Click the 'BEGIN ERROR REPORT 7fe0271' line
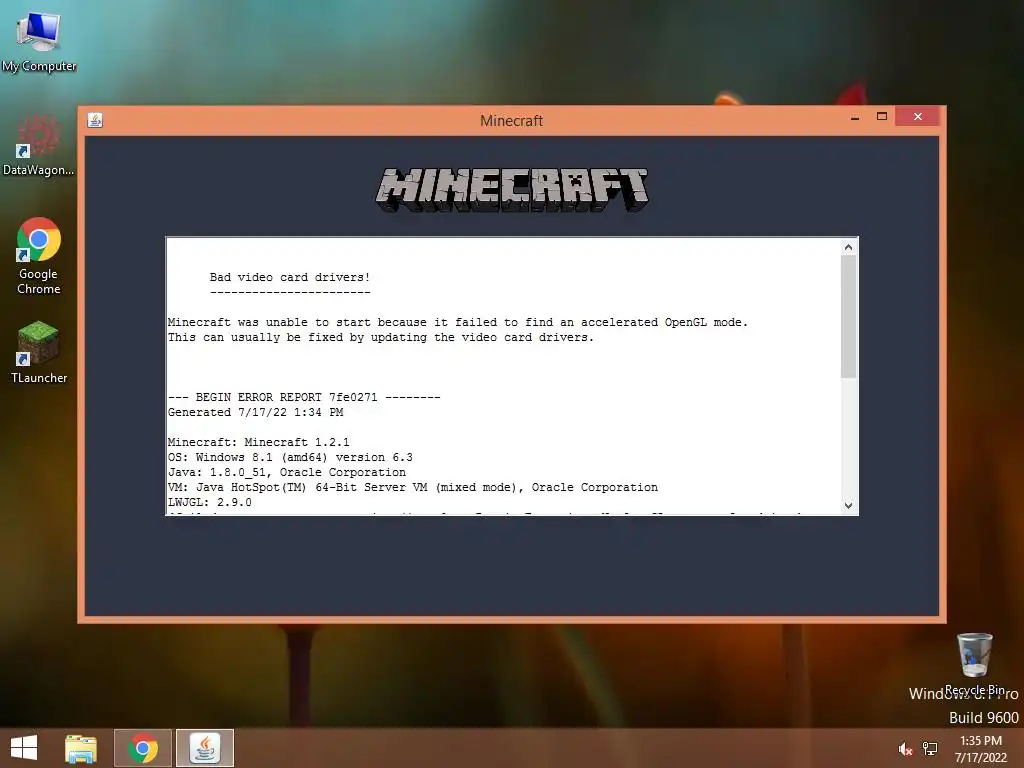This screenshot has height=768, width=1024. tap(304, 397)
